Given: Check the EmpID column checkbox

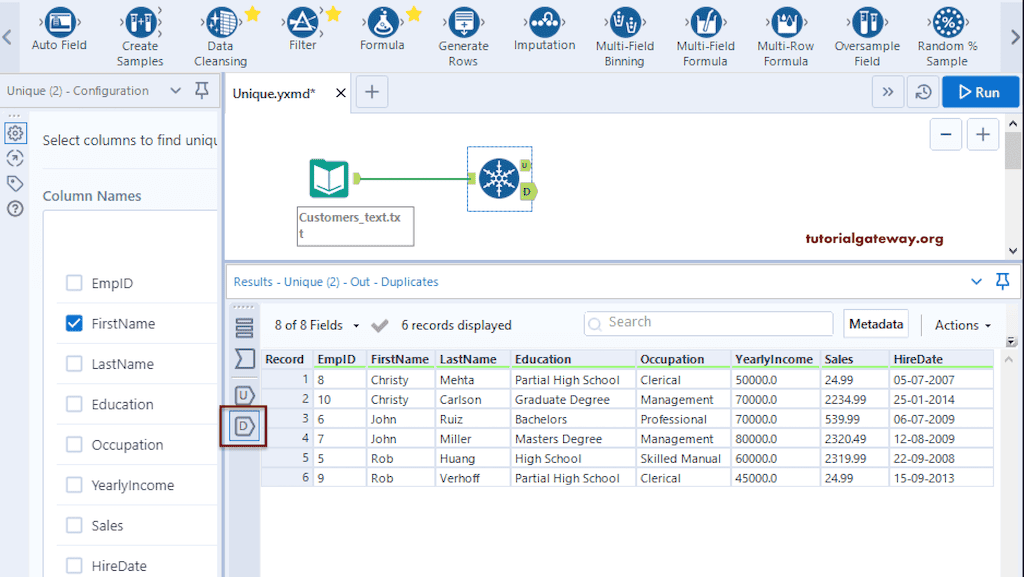Looking at the screenshot, I should 74,283.
